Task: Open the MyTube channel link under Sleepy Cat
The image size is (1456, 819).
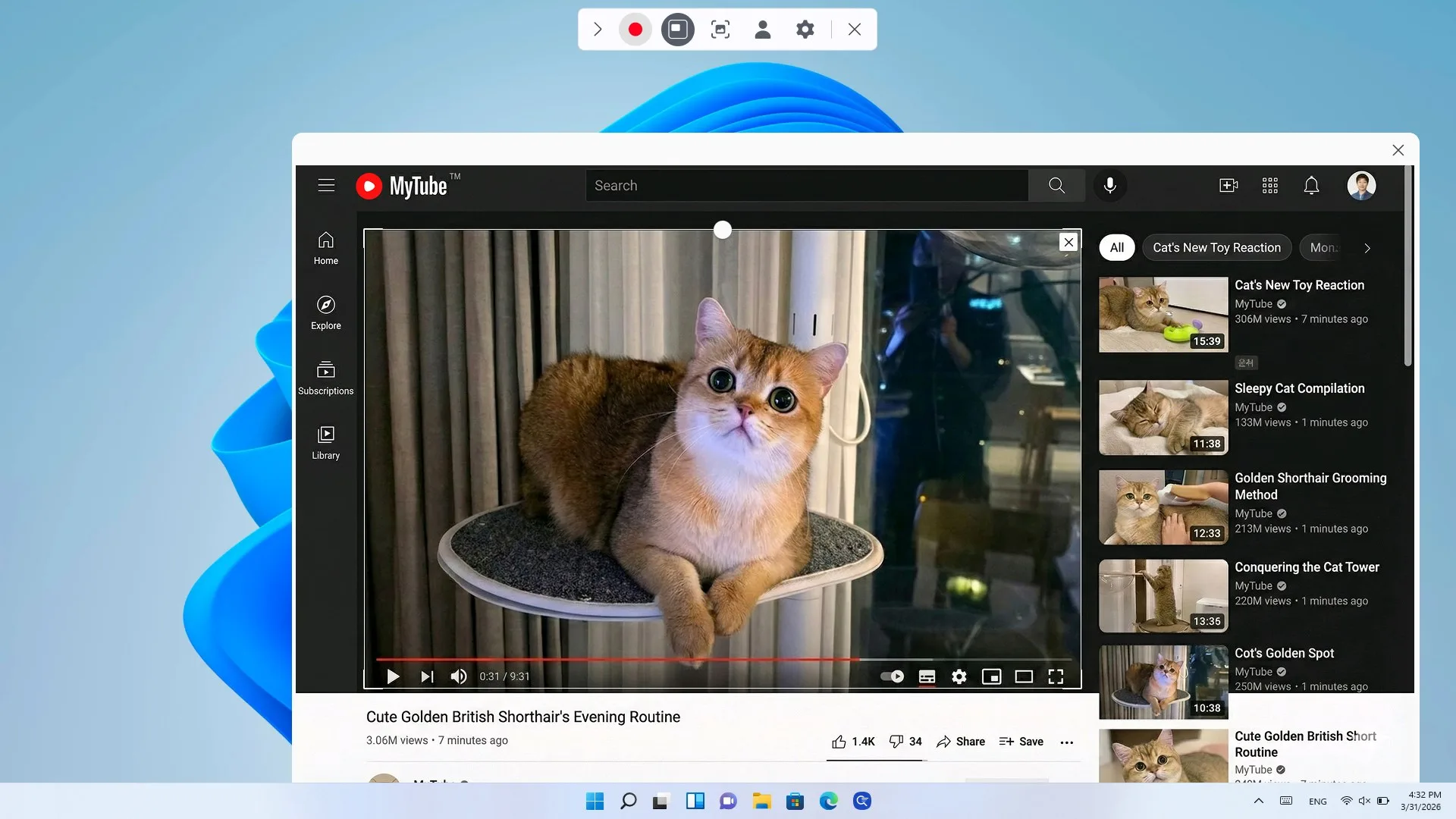Action: coord(1254,407)
